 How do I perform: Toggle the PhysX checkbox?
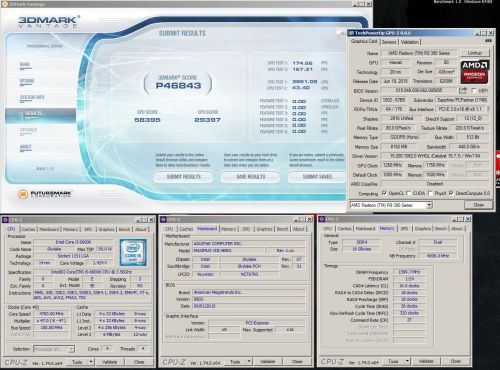click(430, 193)
